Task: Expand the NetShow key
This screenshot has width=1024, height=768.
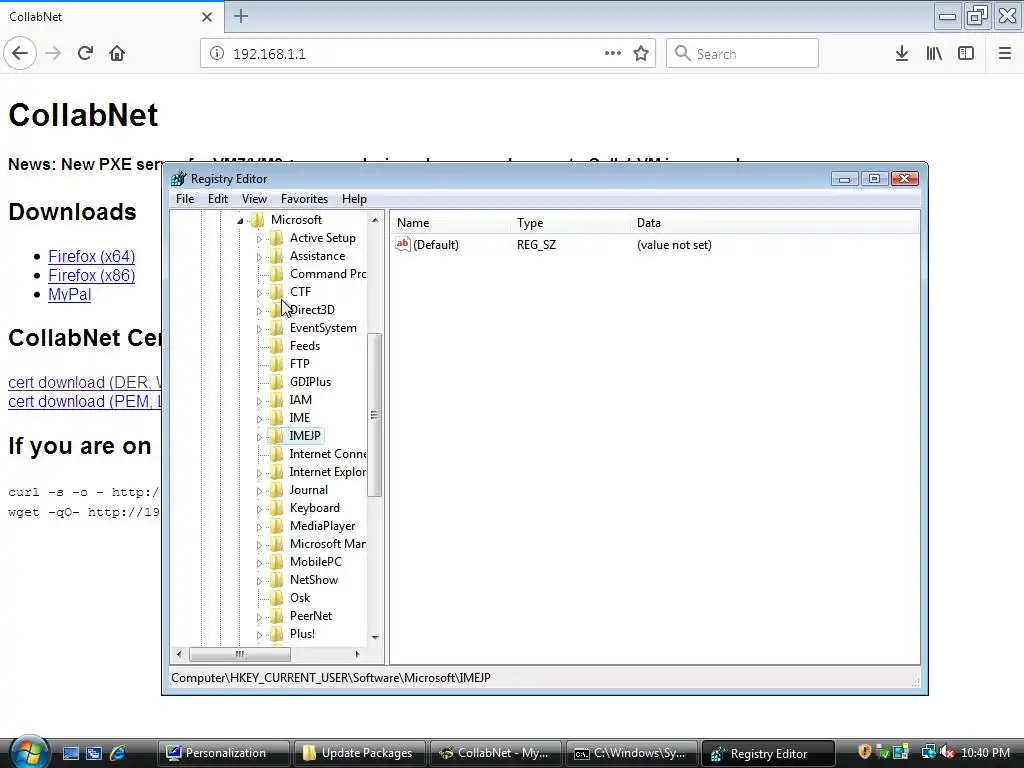Action: tap(259, 581)
